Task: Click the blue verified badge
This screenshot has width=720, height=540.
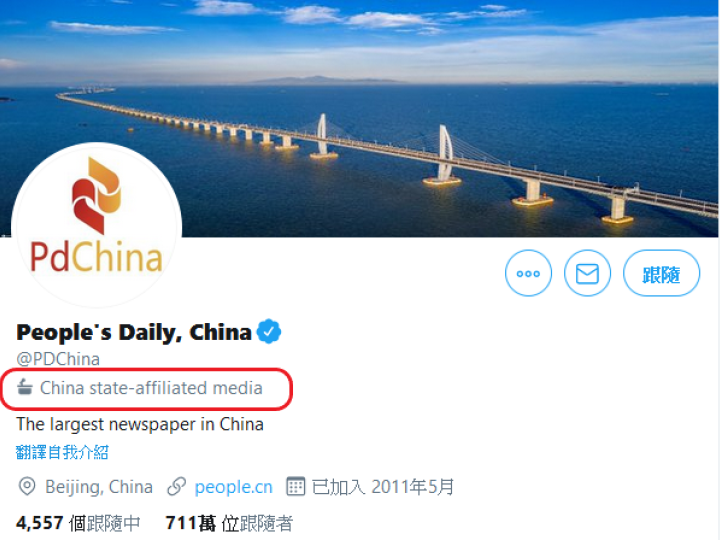Action: 269,332
